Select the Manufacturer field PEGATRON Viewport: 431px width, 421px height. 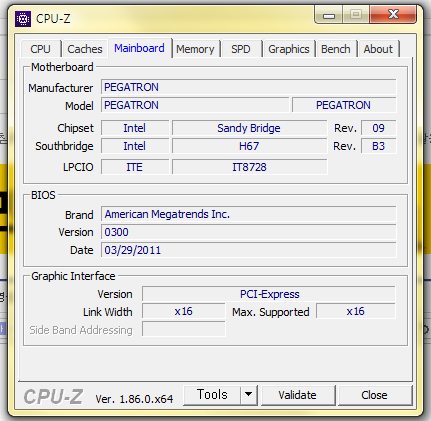tap(249, 87)
